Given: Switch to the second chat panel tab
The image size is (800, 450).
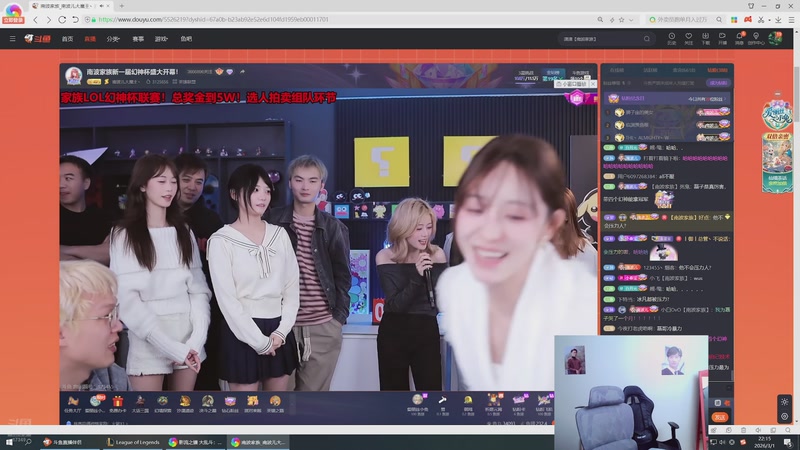Looking at the screenshot, I should (x=650, y=70).
